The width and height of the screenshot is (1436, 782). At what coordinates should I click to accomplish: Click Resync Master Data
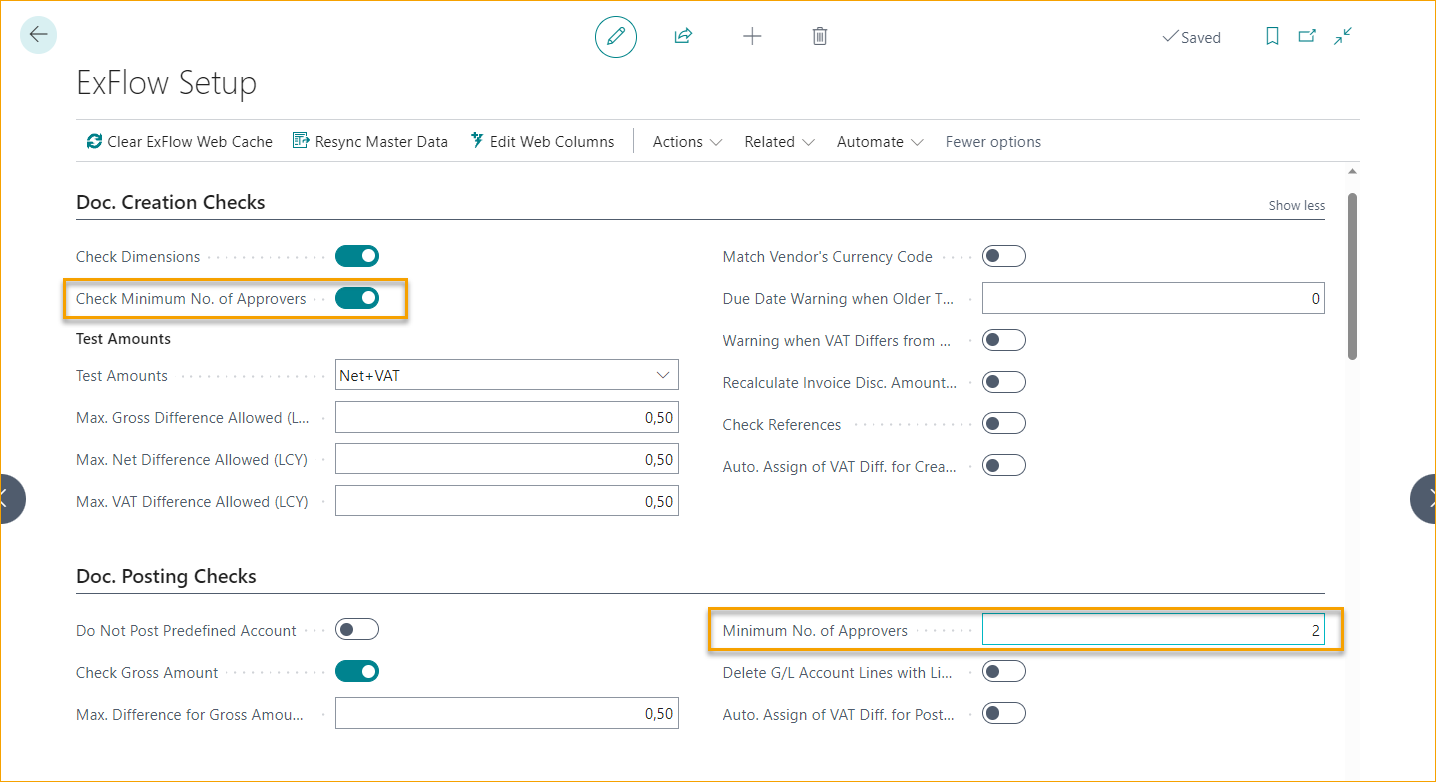[370, 142]
